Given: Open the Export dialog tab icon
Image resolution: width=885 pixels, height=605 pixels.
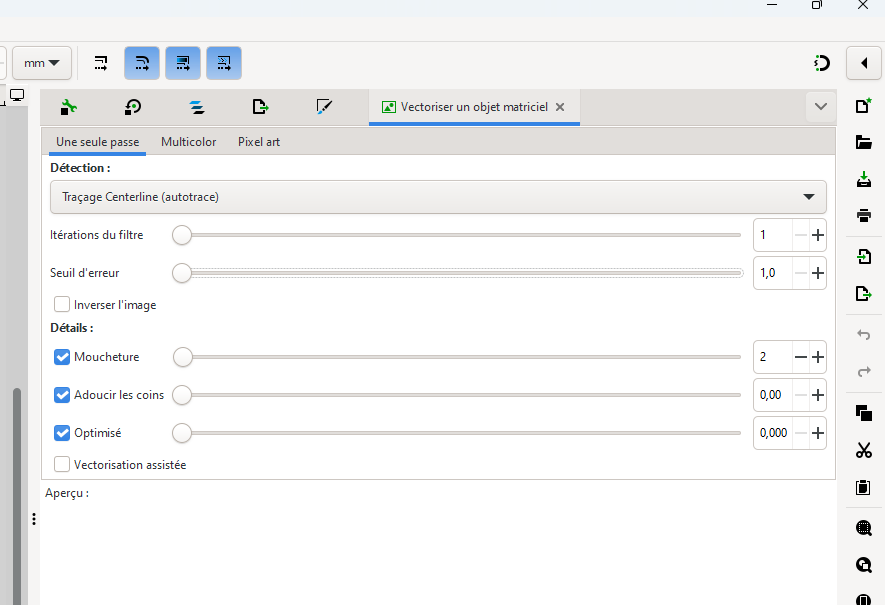Looking at the screenshot, I should click(260, 107).
